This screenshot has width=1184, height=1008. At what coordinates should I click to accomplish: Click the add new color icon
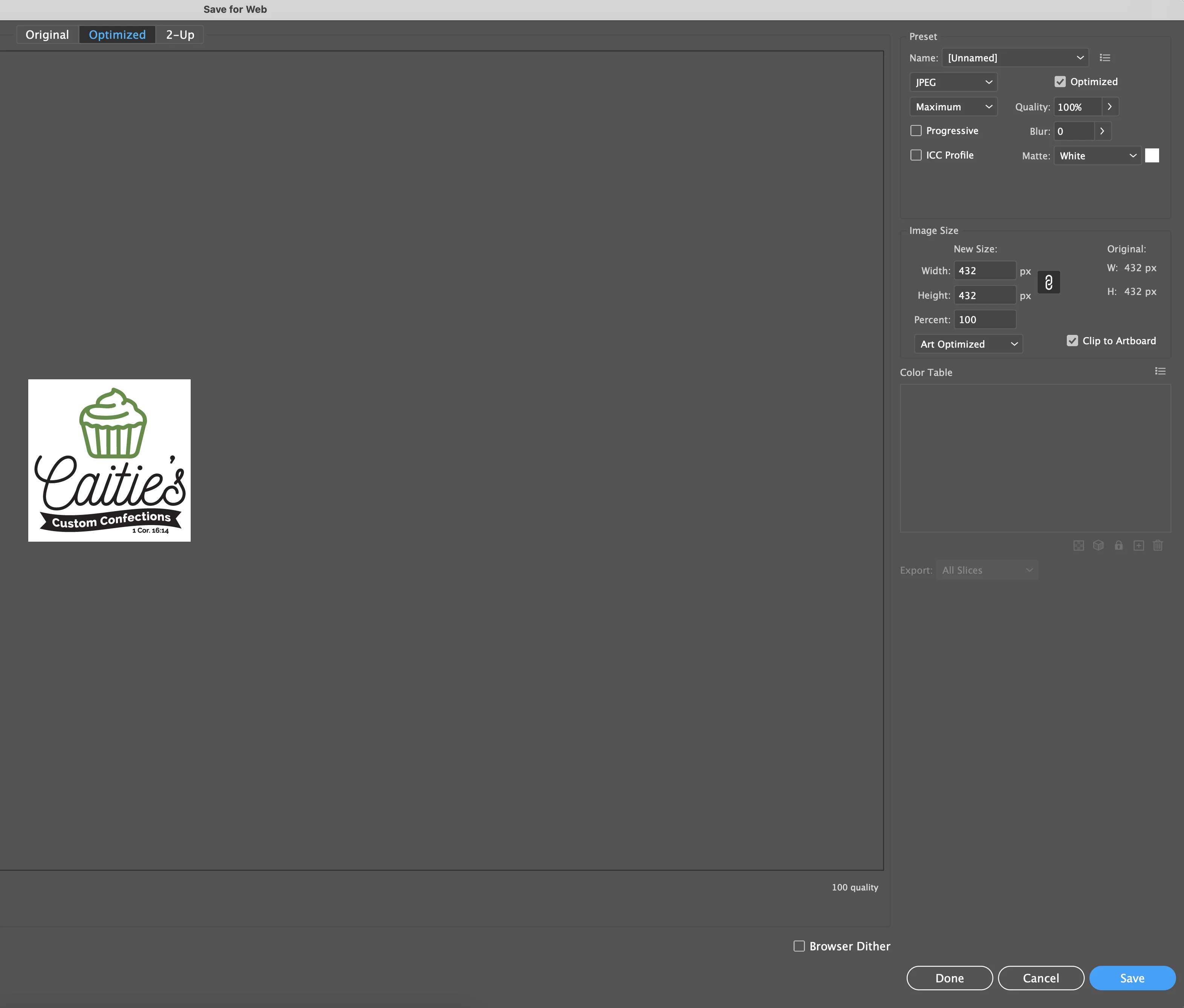(x=1138, y=545)
